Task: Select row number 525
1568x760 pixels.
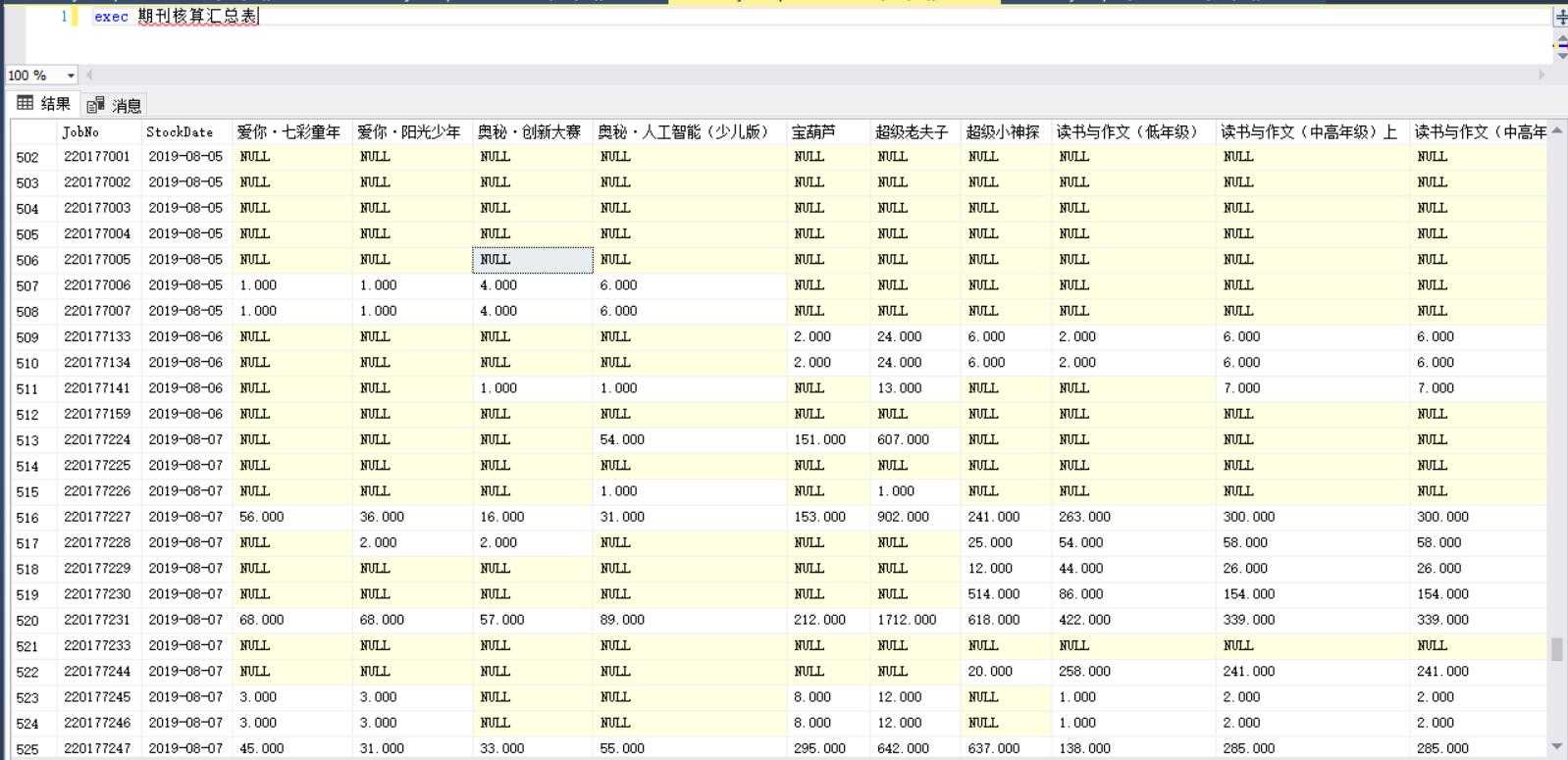Action: [x=33, y=748]
